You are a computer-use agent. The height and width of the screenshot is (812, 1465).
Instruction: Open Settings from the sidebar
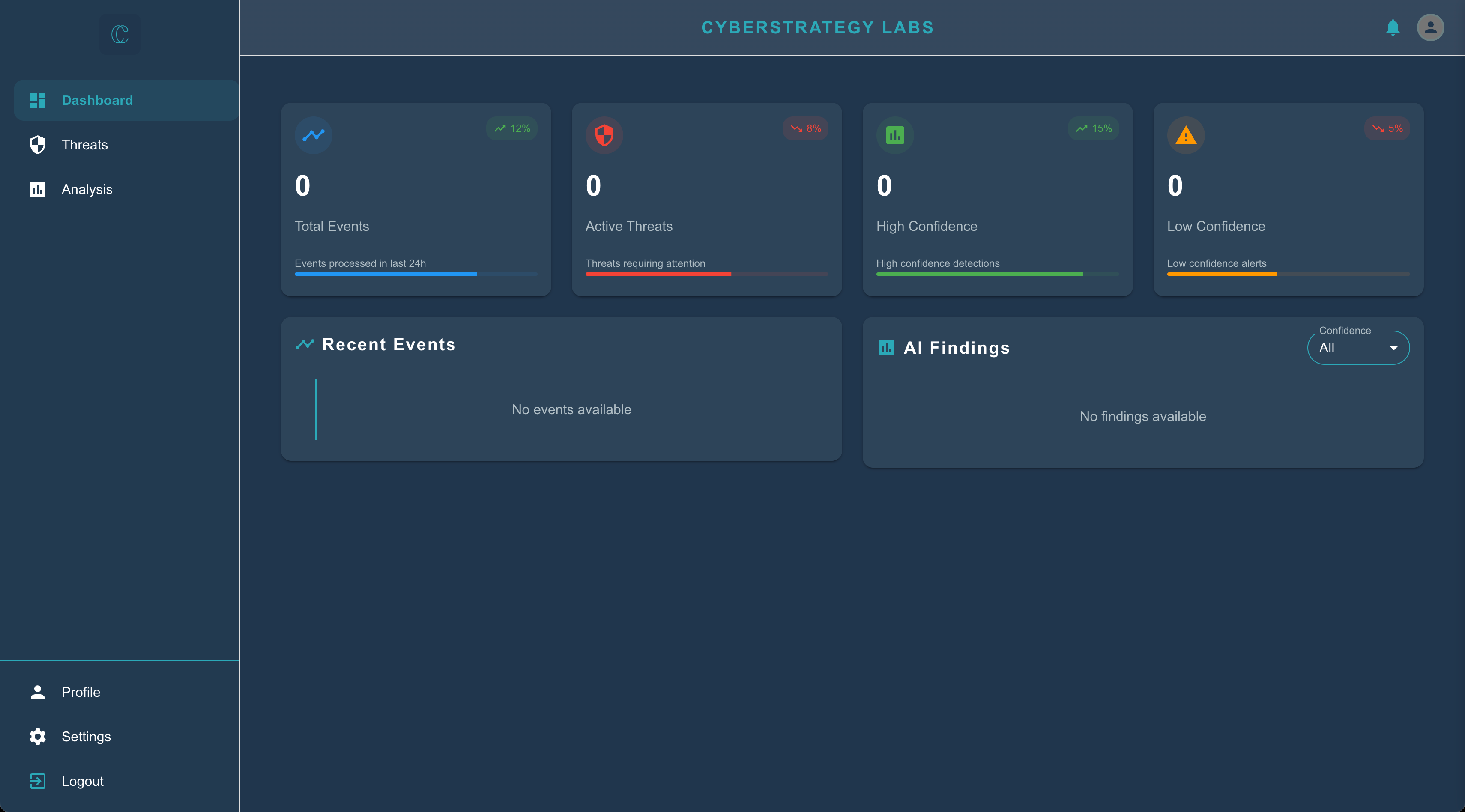(86, 736)
